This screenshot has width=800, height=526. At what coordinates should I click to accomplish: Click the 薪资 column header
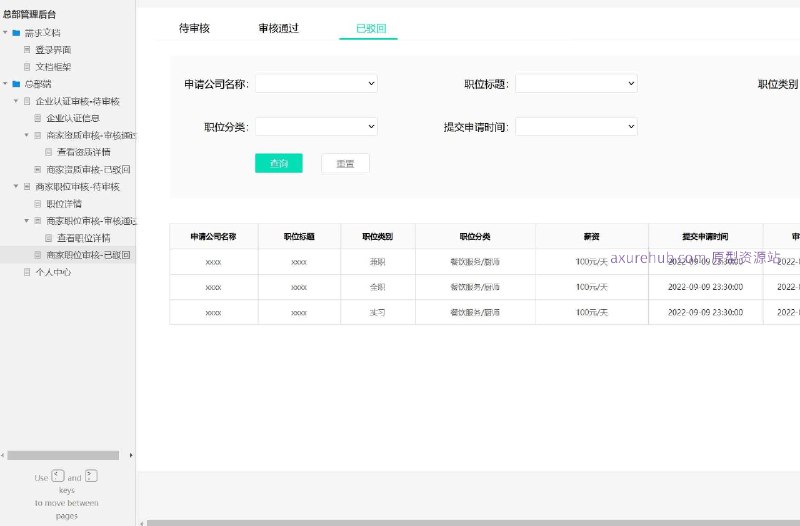(x=592, y=236)
